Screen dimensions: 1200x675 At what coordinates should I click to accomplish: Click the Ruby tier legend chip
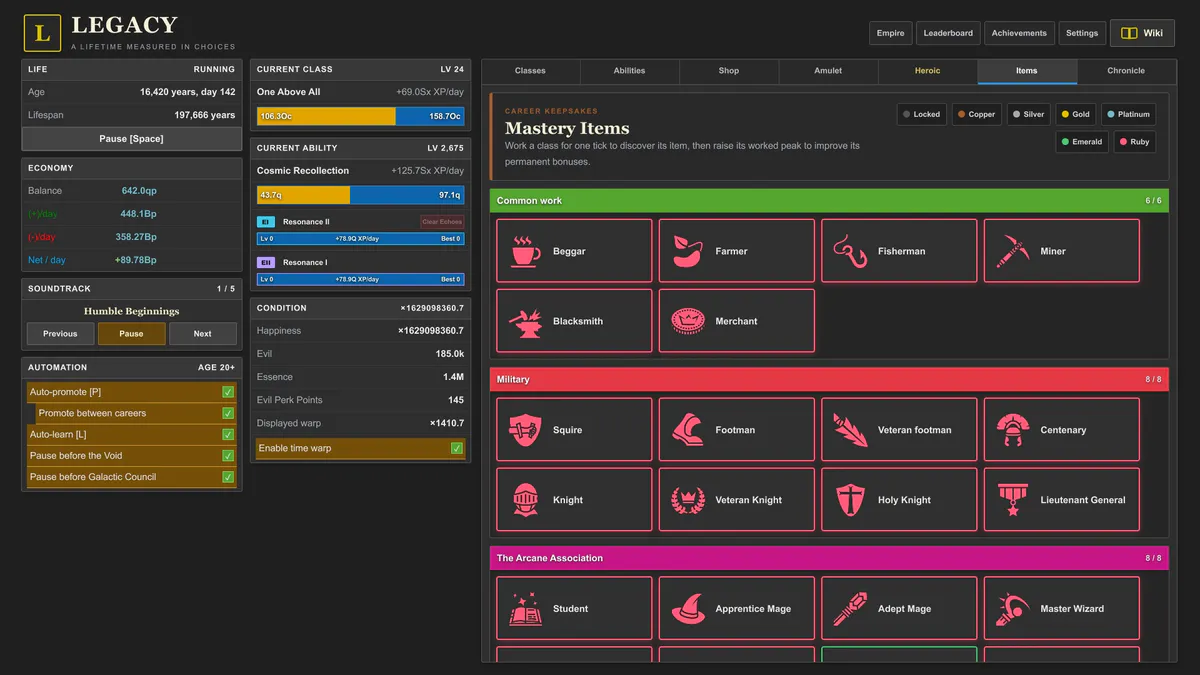tap(1133, 142)
